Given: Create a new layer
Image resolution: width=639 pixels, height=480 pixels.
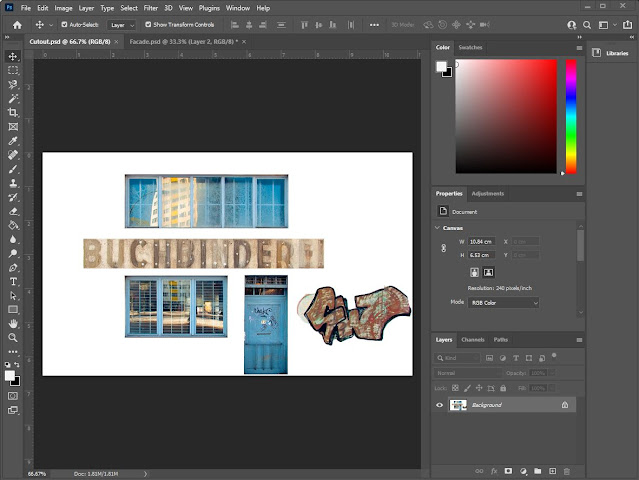Looking at the screenshot, I should coord(552,471).
